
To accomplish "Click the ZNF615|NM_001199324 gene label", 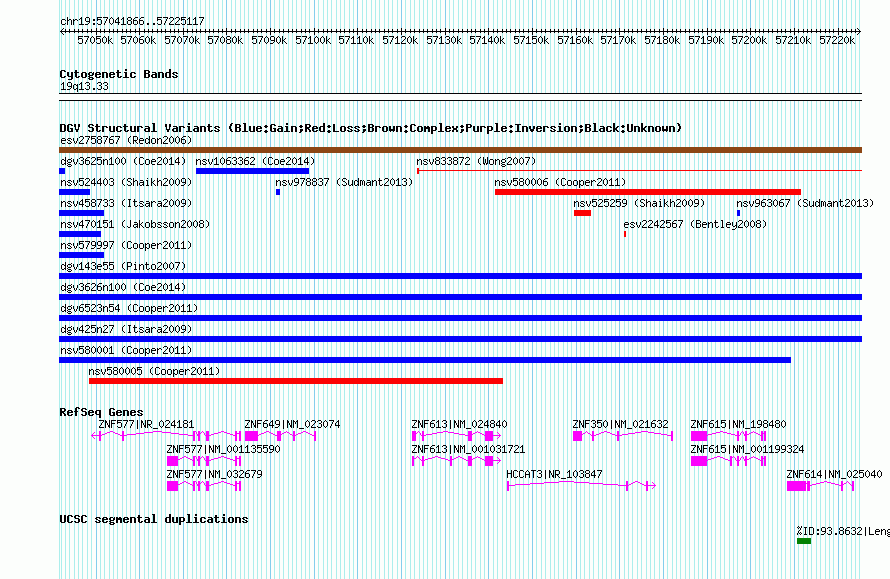I will click(747, 449).
